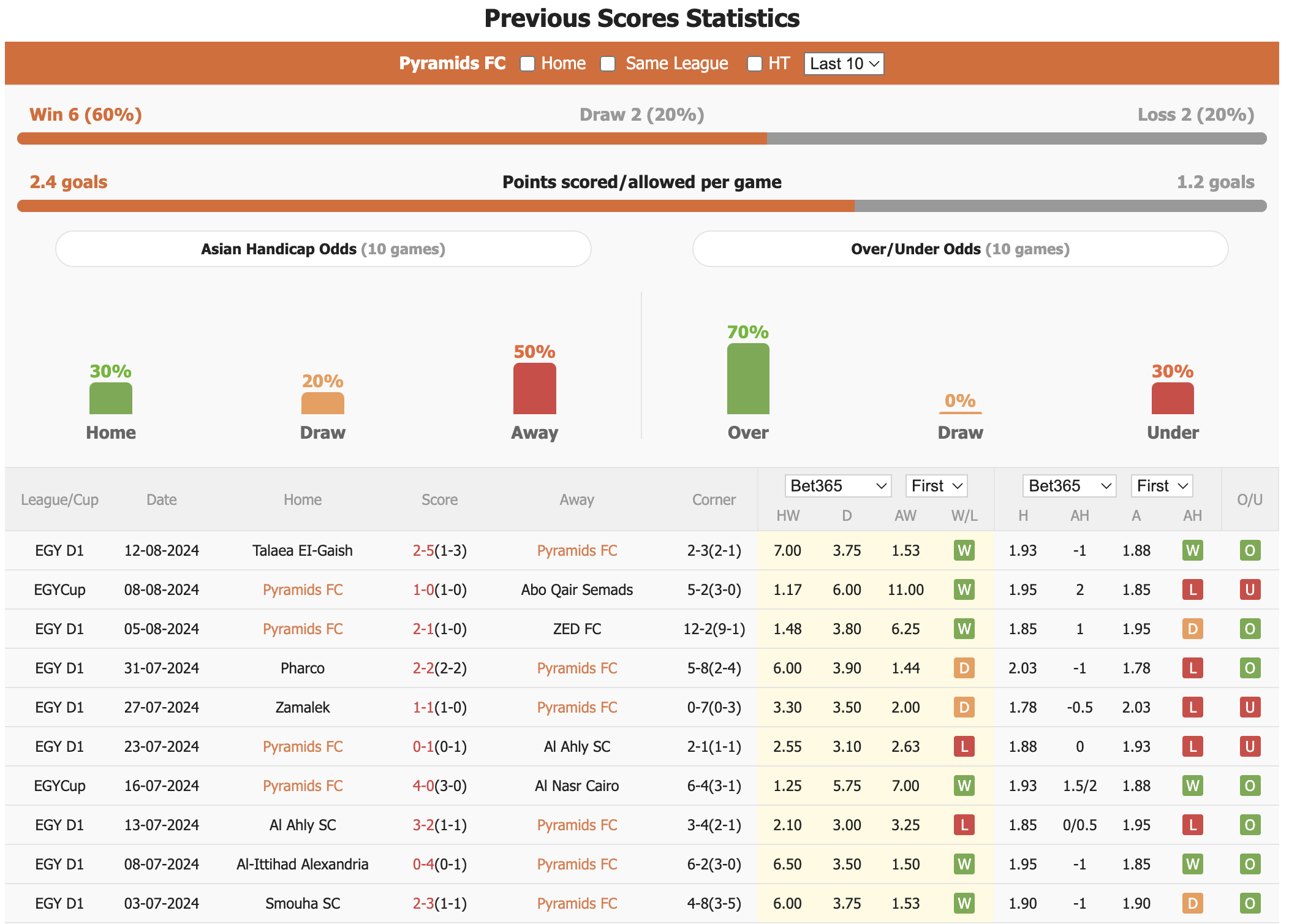Check the Home checkbox
Screen dimensions: 1289x924
coord(527,64)
